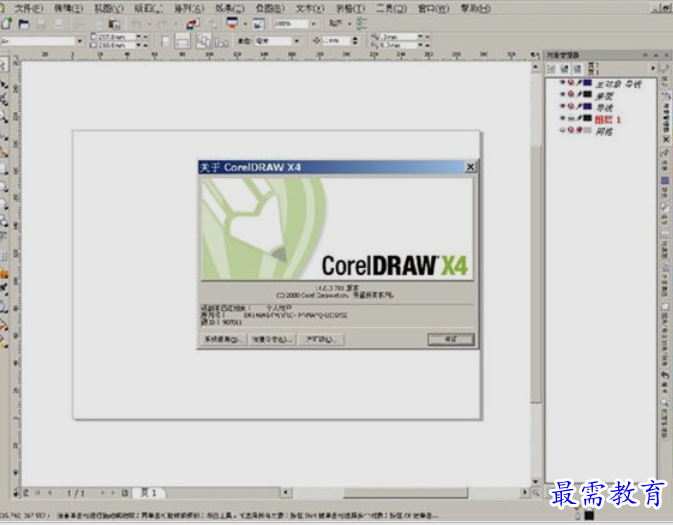Open the Object Manager flyout arrow
The width and height of the screenshot is (673, 525).
(x=653, y=68)
